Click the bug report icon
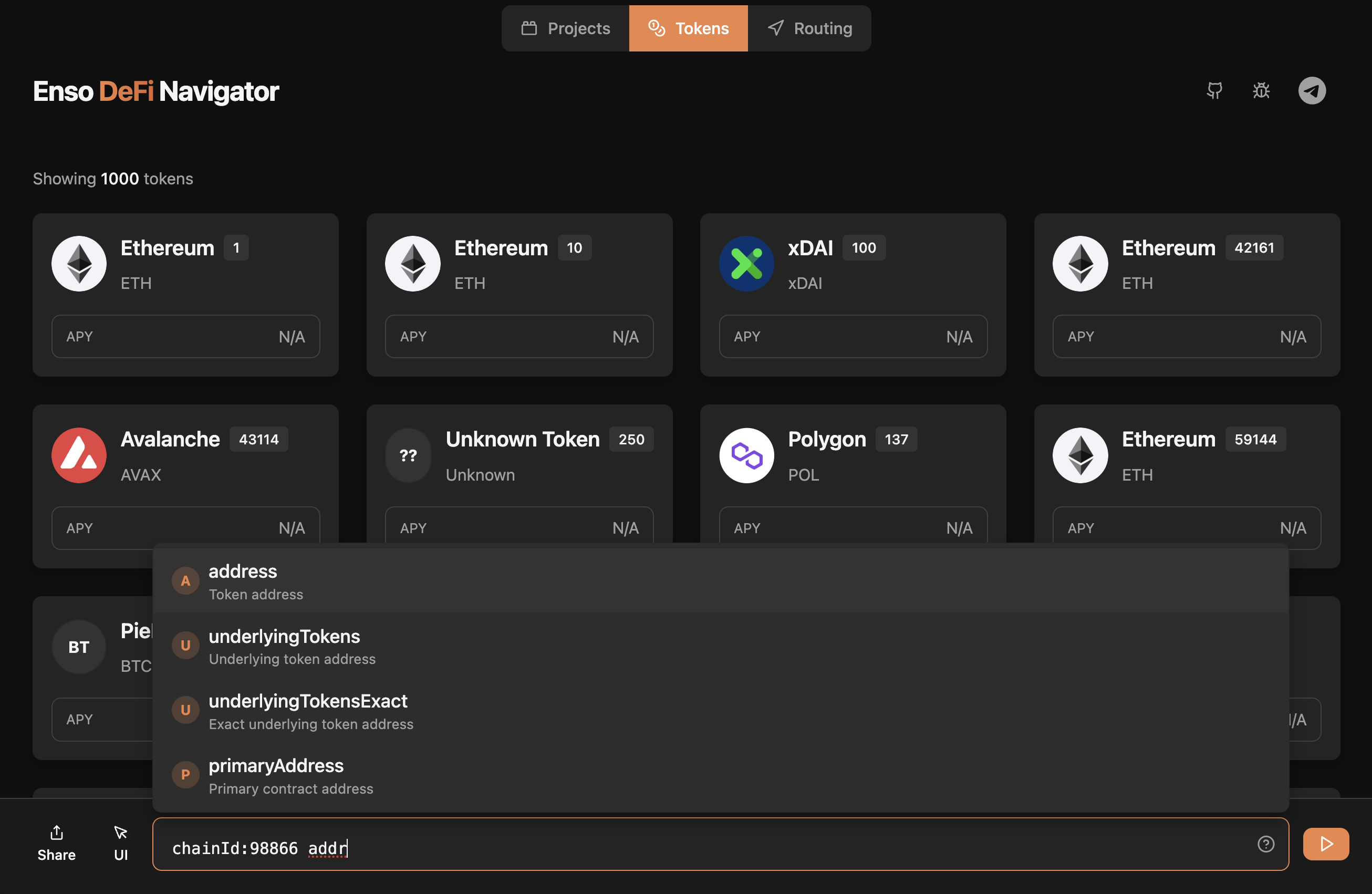The height and width of the screenshot is (894, 1372). coord(1261,90)
